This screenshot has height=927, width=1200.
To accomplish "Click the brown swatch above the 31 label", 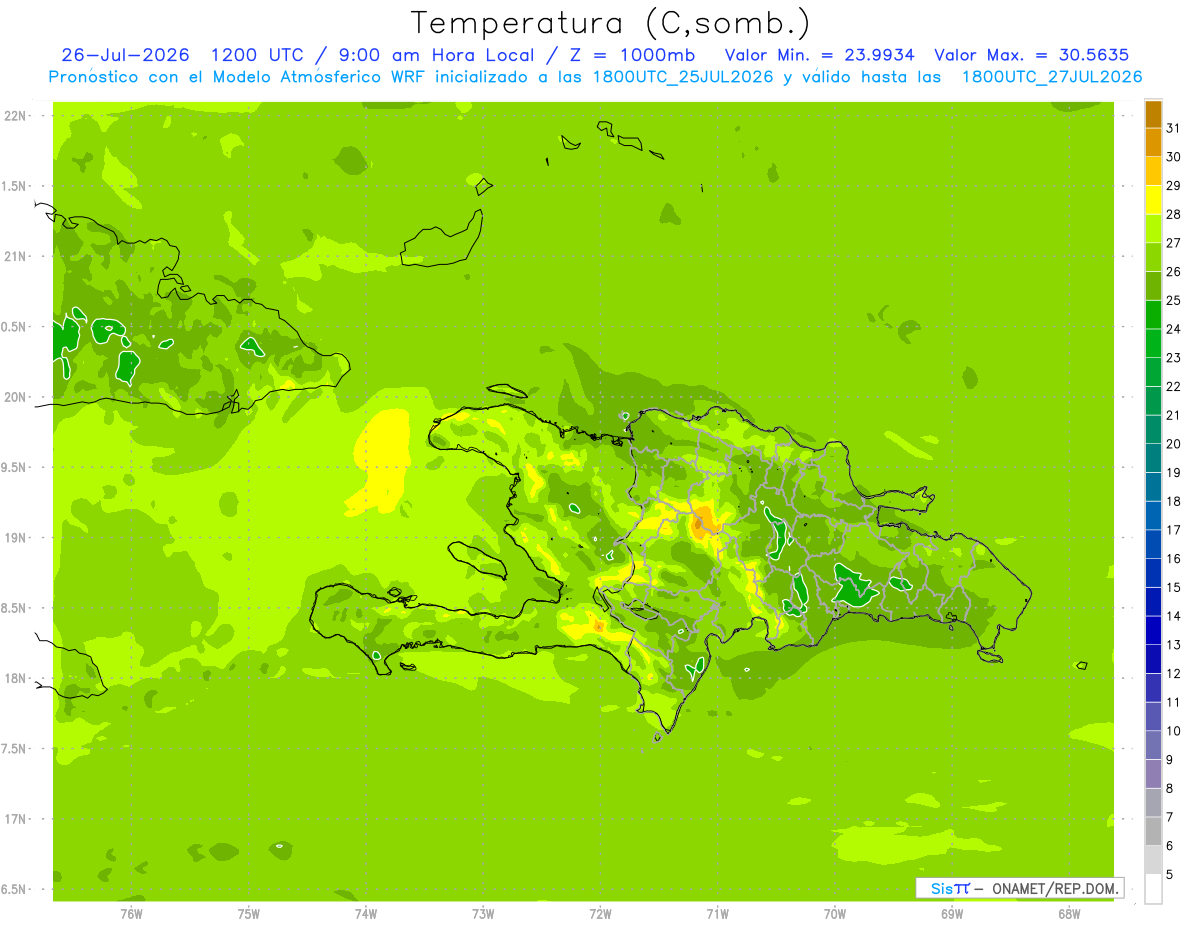I will click(x=1153, y=114).
